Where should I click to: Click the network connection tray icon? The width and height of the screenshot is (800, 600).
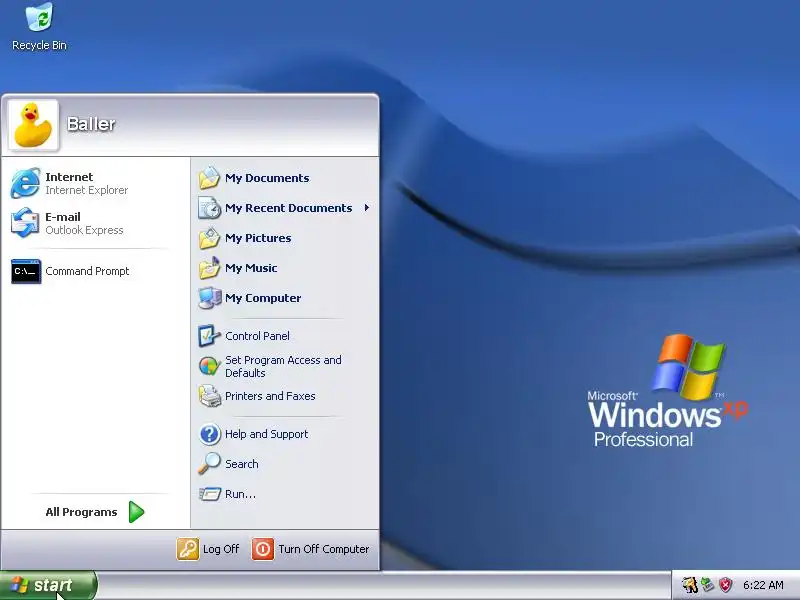coord(707,585)
